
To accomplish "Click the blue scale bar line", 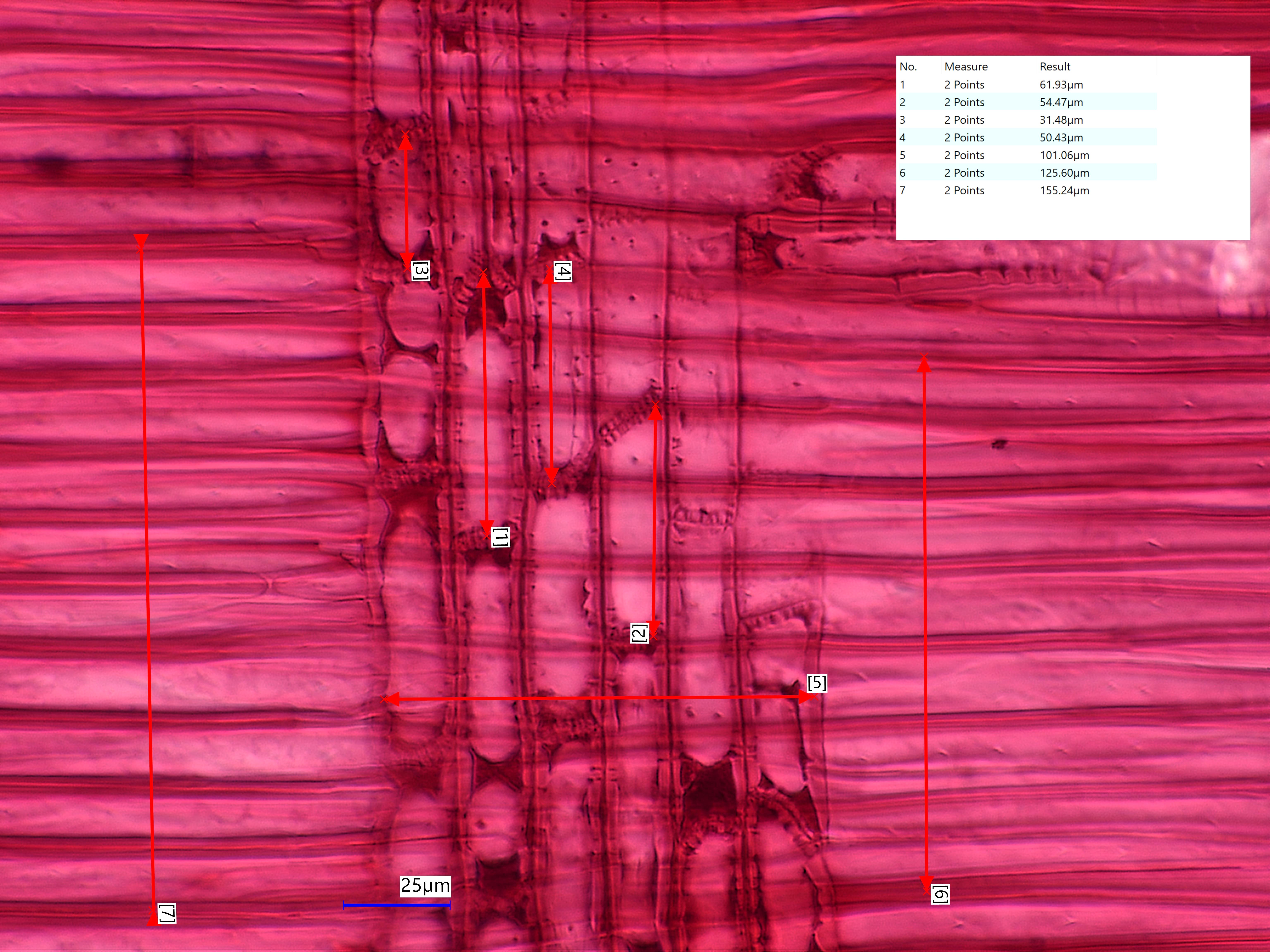I will [397, 906].
